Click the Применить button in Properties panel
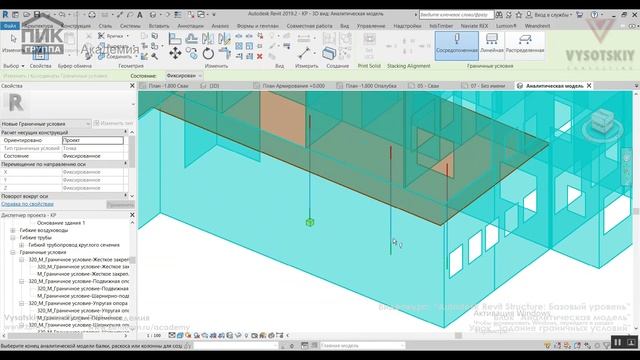 point(120,204)
